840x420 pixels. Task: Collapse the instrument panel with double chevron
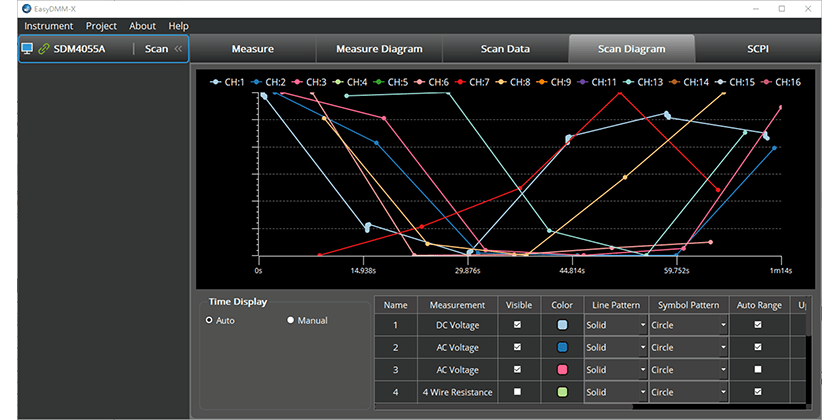179,48
